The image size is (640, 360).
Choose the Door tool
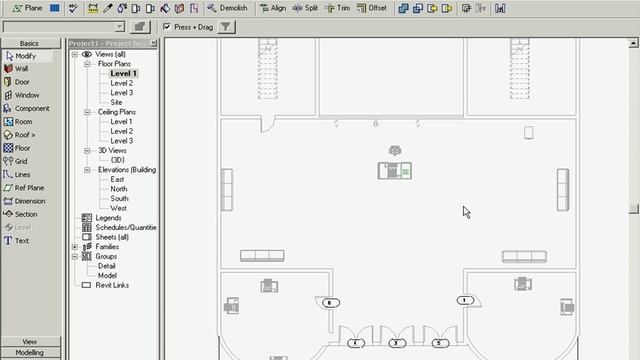(x=17, y=82)
